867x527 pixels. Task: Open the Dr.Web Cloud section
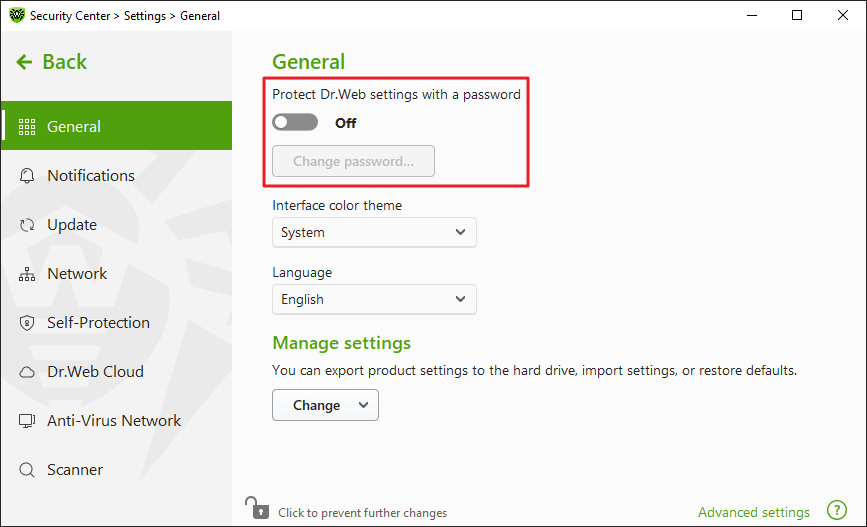95,372
